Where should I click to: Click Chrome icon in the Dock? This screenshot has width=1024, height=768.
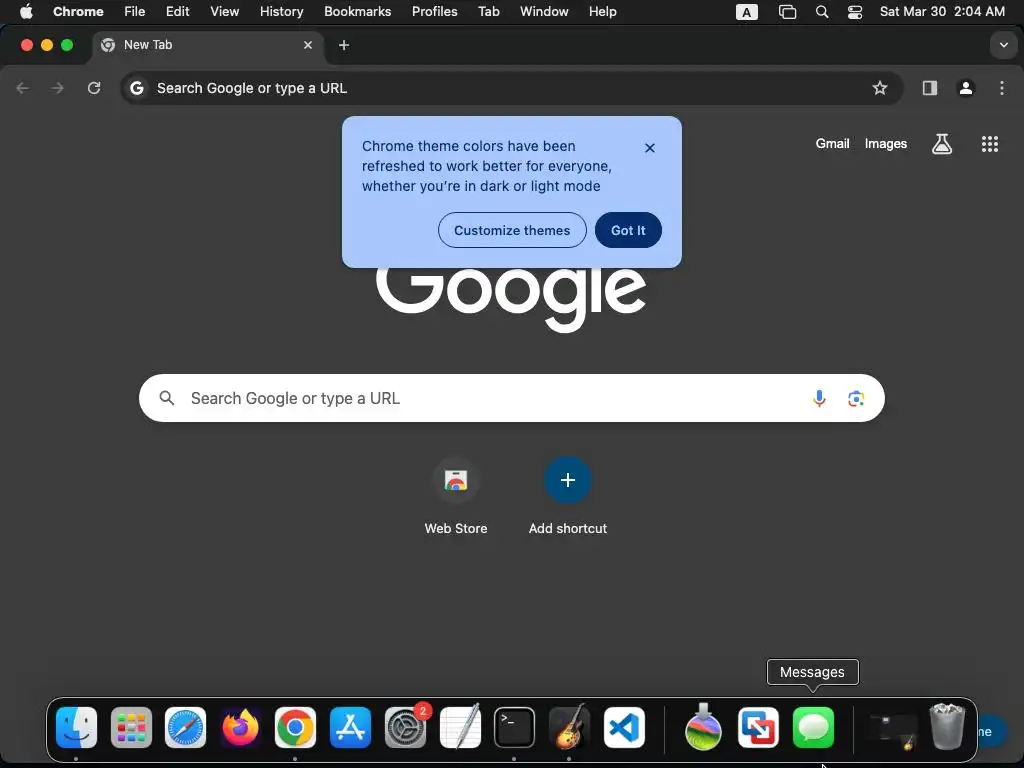[295, 728]
